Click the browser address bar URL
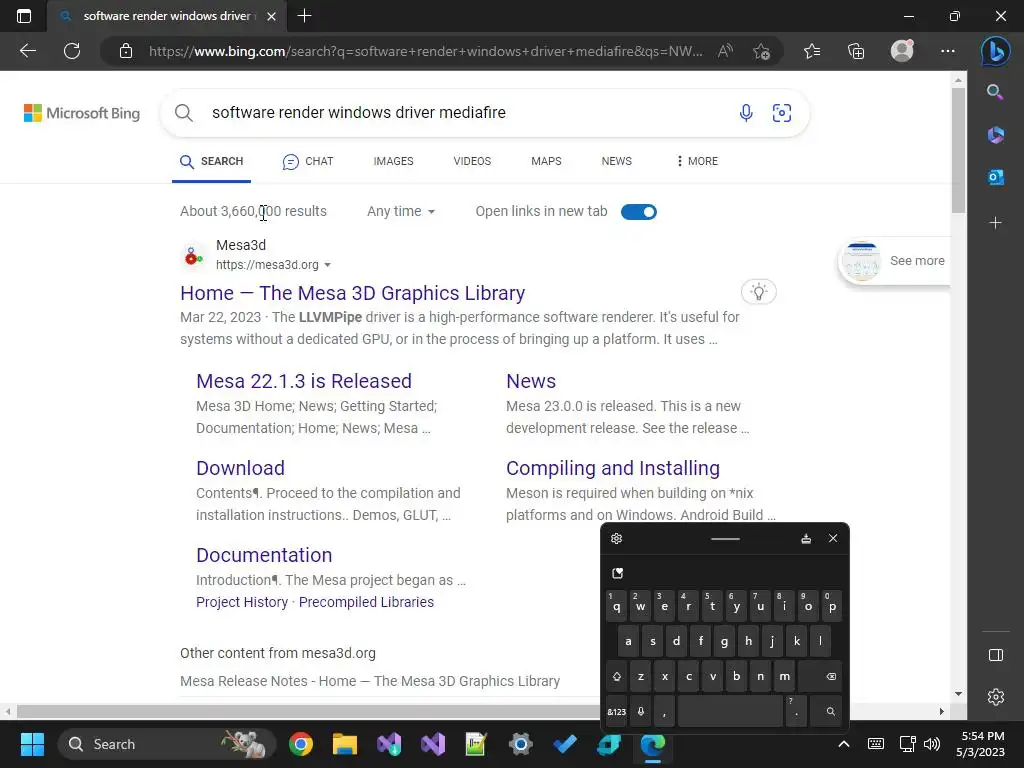Image resolution: width=1024 pixels, height=768 pixels. tap(425, 51)
